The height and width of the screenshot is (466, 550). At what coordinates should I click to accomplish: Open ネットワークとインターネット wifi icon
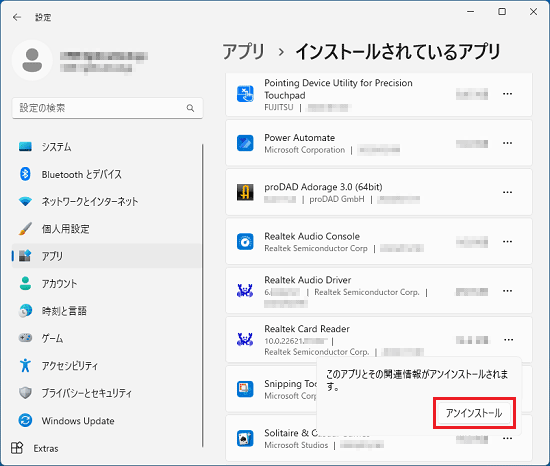tap(25, 201)
